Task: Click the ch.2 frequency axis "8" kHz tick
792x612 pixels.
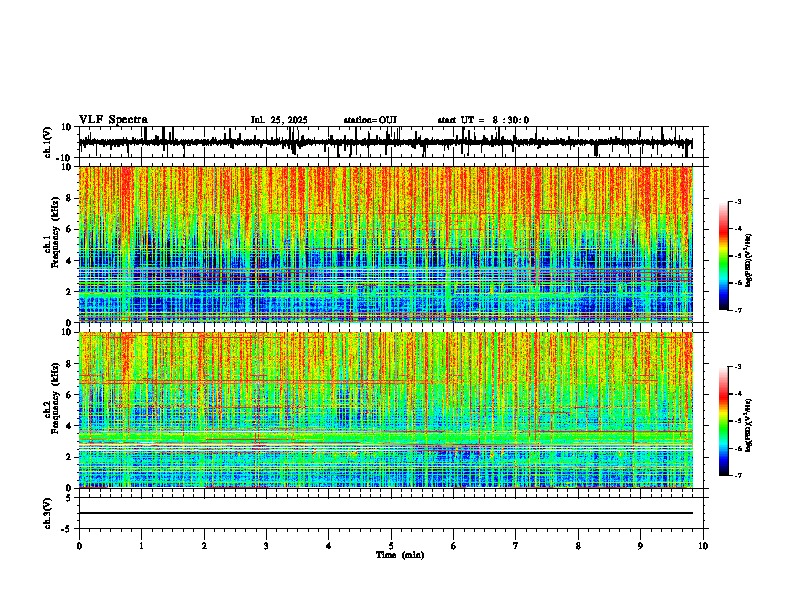Action: [x=70, y=364]
